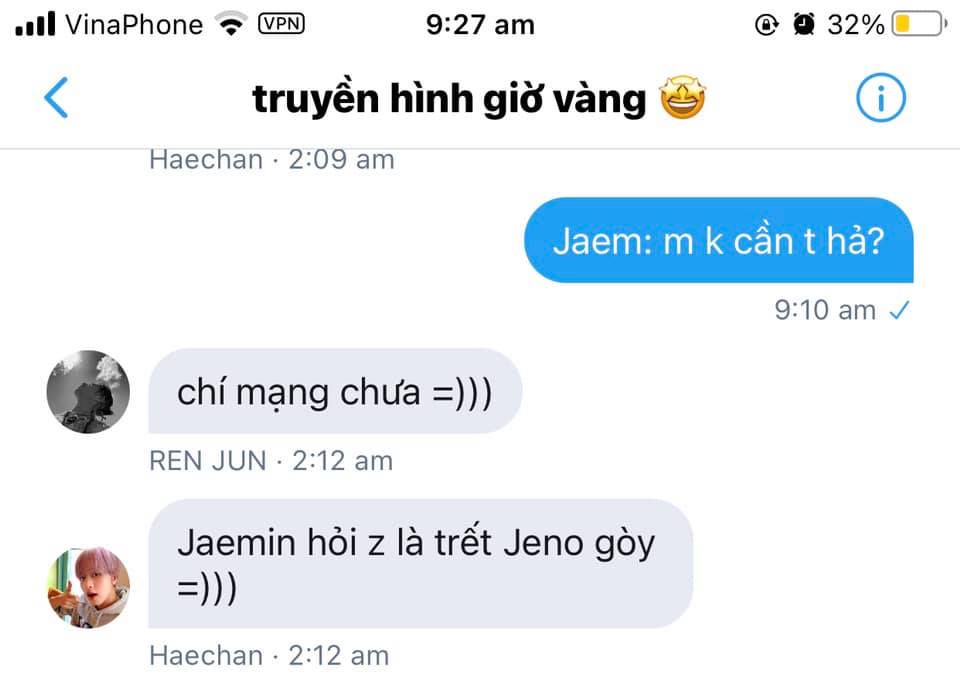Select the Jaemin hỏi z là trết Jeno message

click(x=421, y=564)
